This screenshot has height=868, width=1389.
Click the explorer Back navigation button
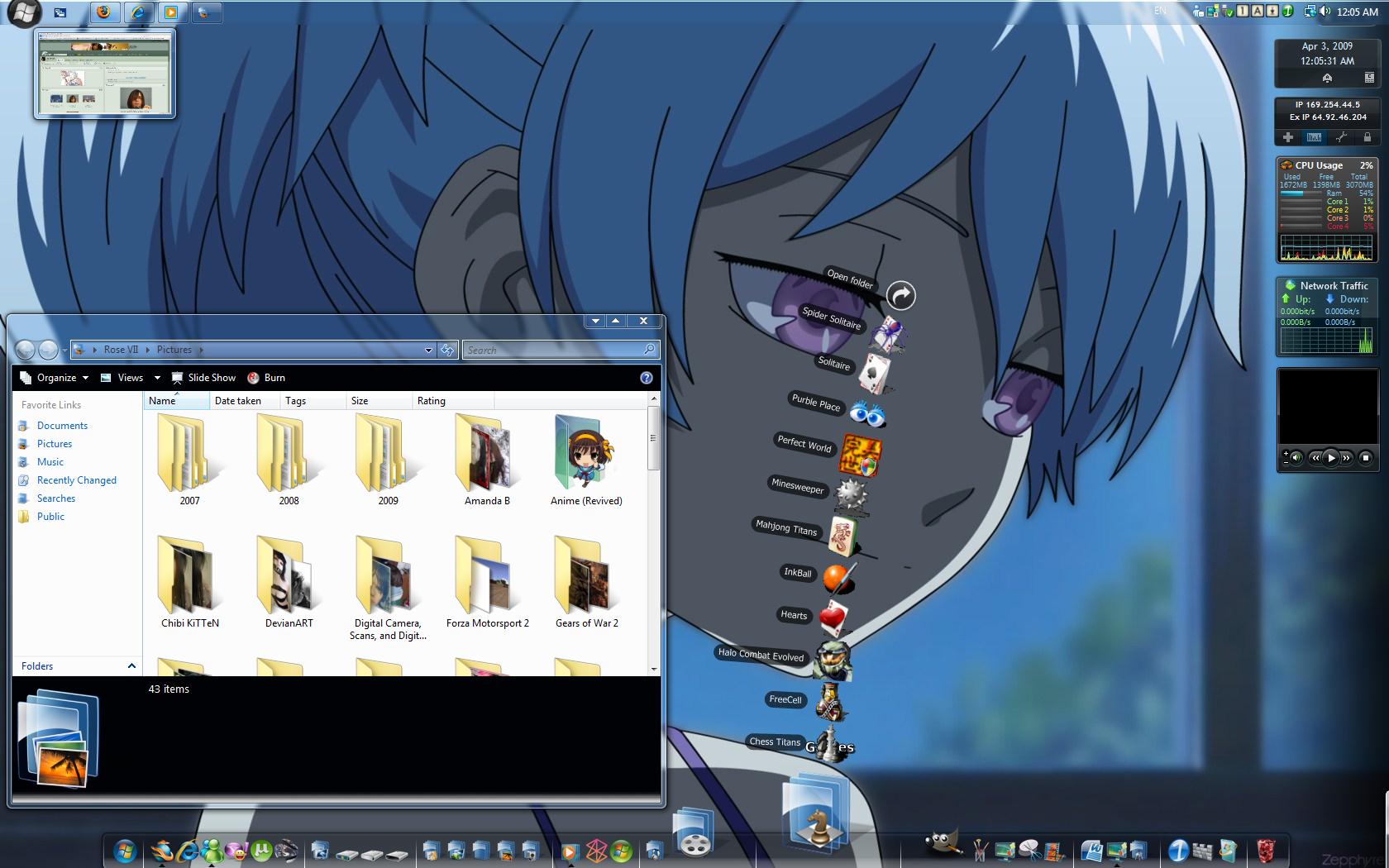(26, 351)
